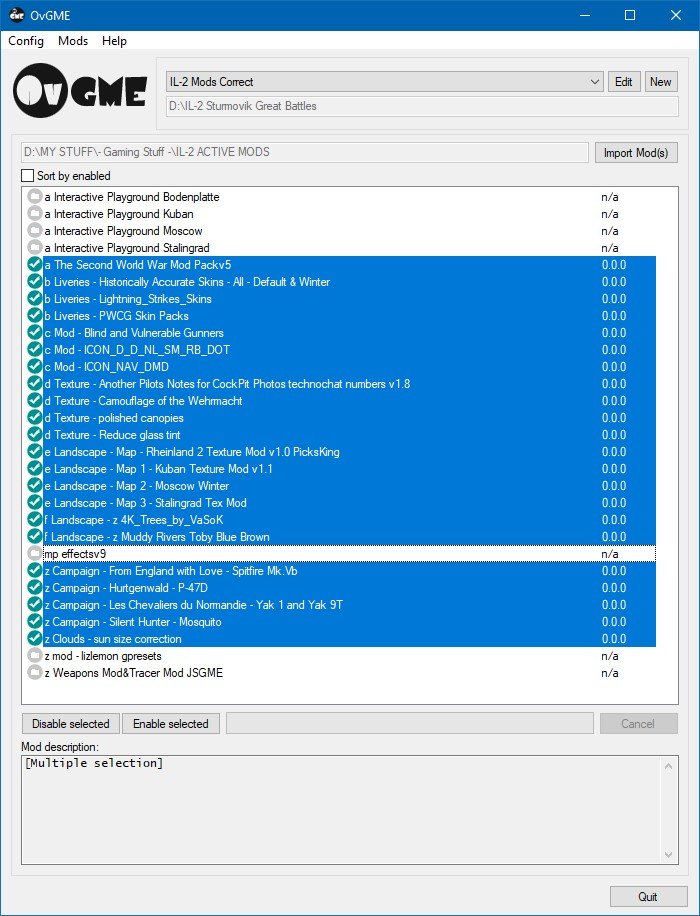Viewport: 700px width, 916px height.
Task: Click the grey status icon of mp effectsv9
Action: click(34, 554)
